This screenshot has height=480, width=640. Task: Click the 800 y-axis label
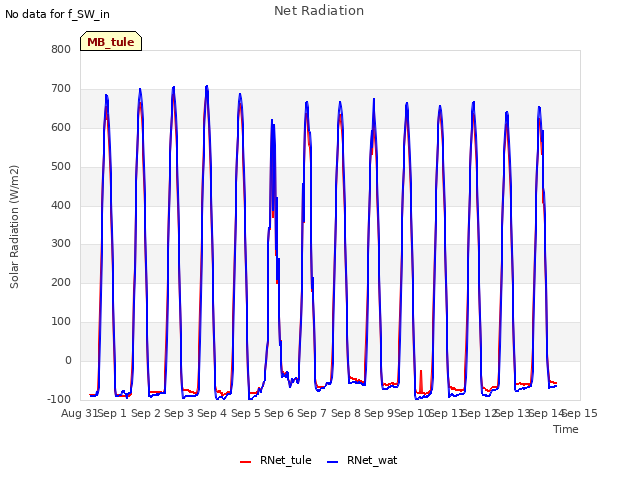tap(61, 49)
